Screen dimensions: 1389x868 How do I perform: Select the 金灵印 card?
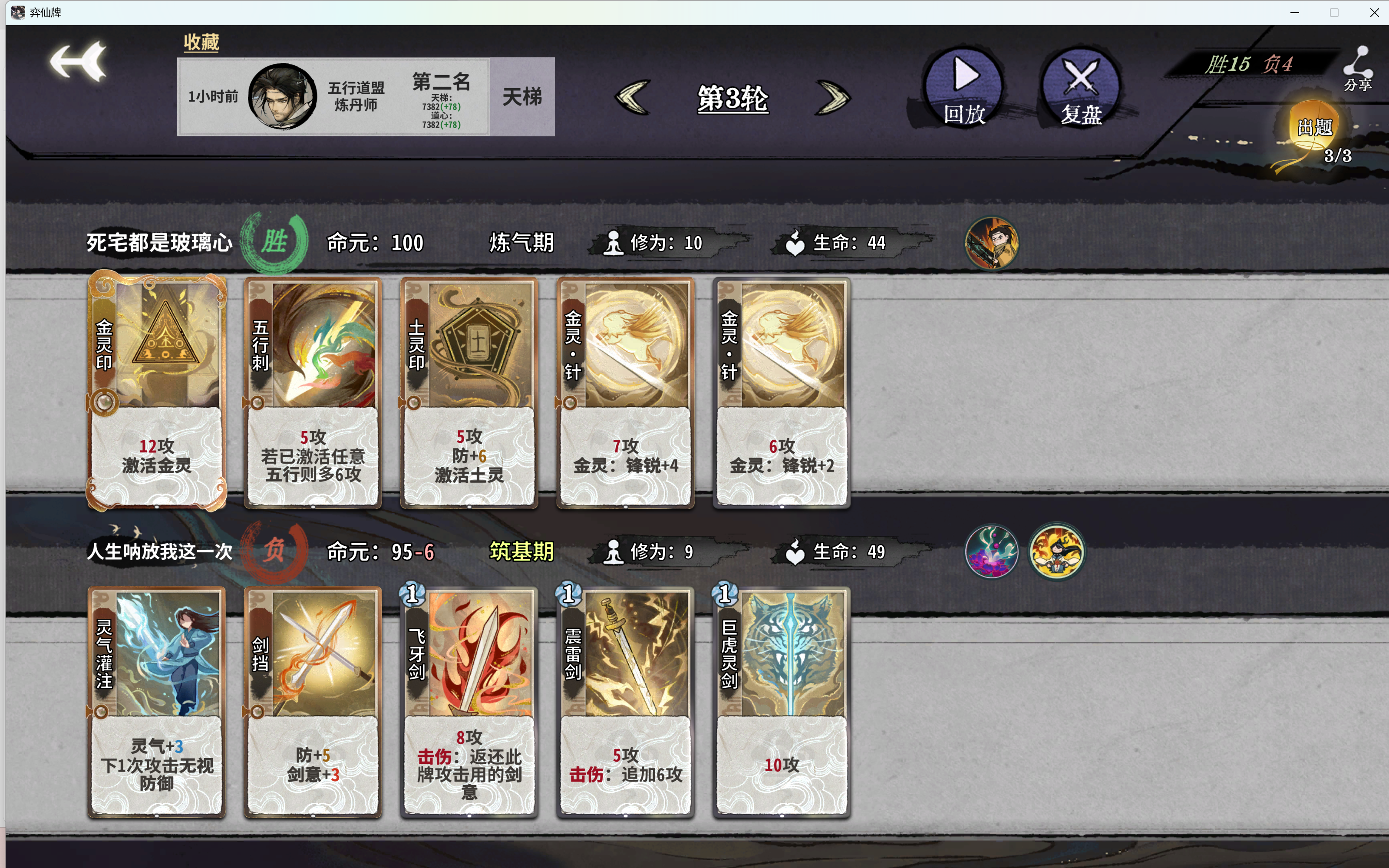click(x=156, y=392)
